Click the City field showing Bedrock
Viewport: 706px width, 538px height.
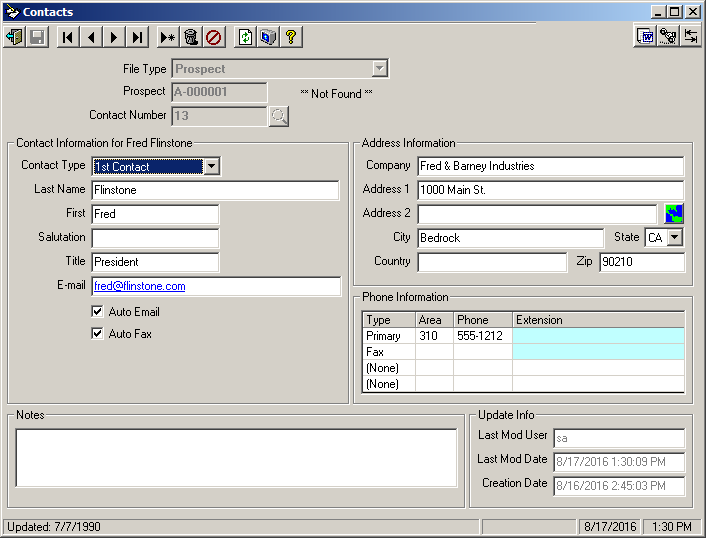pyautogui.click(x=511, y=238)
